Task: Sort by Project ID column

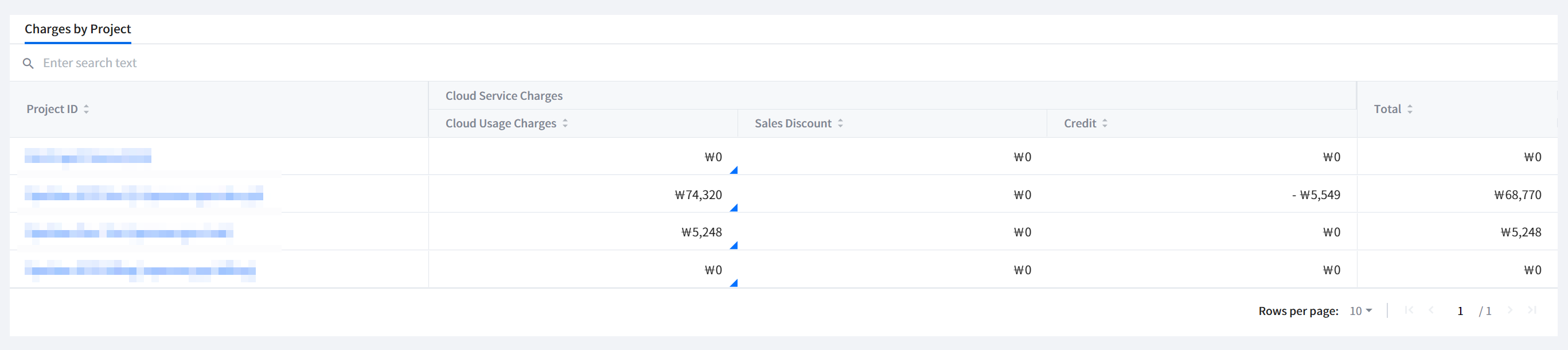Action: coord(87,109)
